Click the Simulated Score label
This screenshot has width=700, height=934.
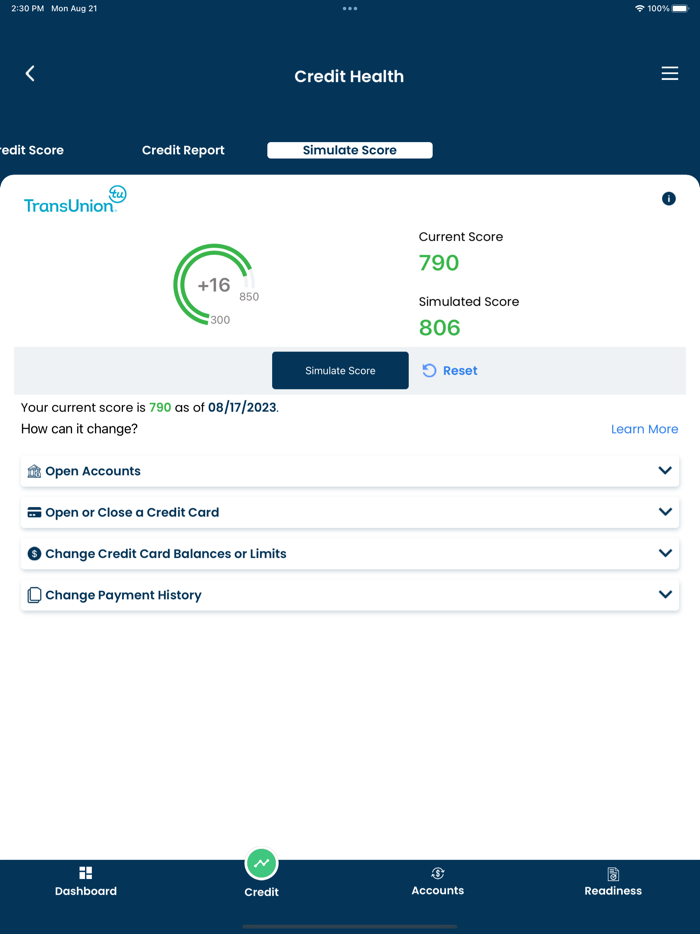point(469,301)
